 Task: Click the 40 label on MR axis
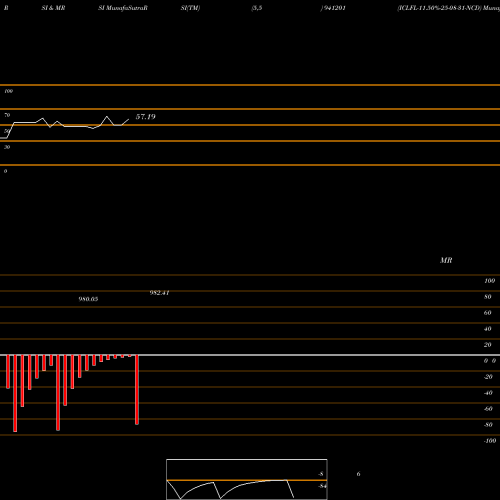click(x=488, y=329)
